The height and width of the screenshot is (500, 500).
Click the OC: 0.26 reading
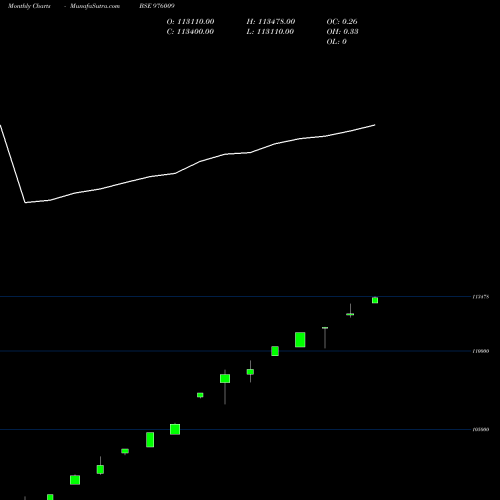pyautogui.click(x=342, y=22)
